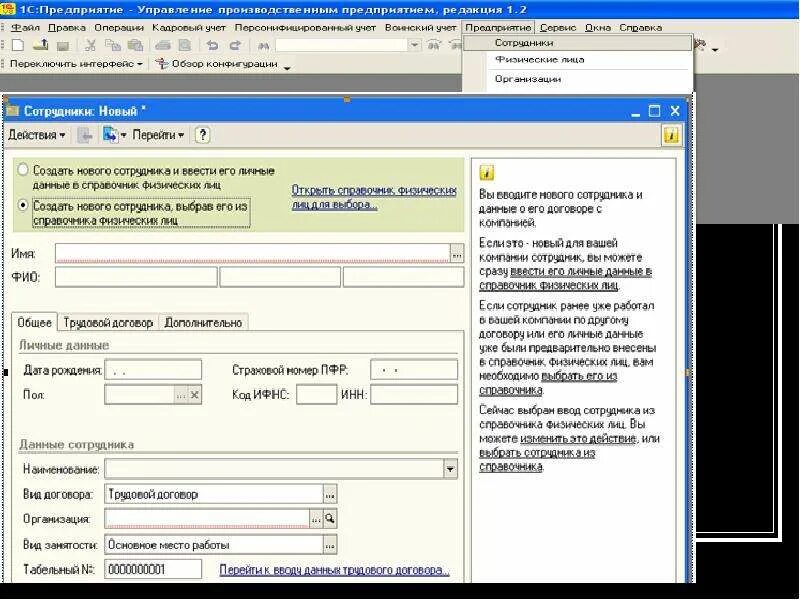800x600 pixels.
Task: Click link Открыть справочник физических лиц для выбора
Action: [374, 197]
